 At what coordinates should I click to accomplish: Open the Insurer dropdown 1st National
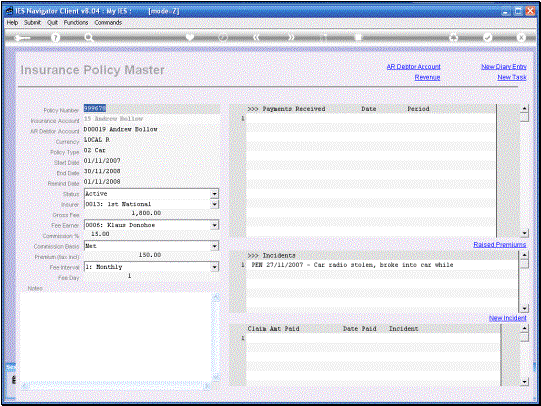point(215,204)
